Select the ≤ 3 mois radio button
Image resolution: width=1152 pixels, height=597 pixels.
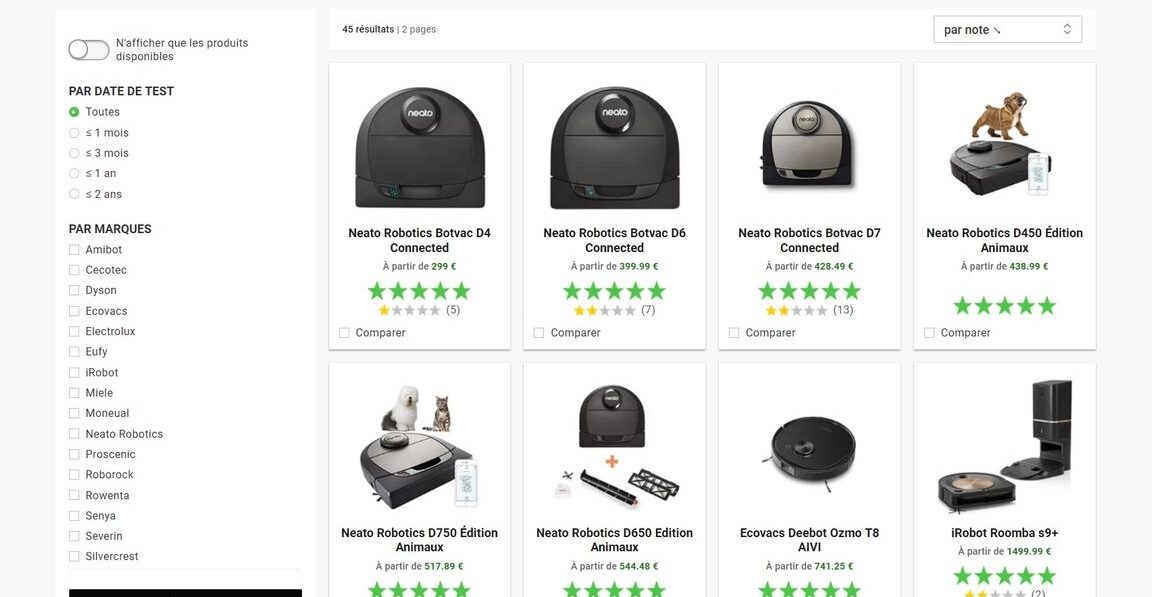tap(74, 153)
